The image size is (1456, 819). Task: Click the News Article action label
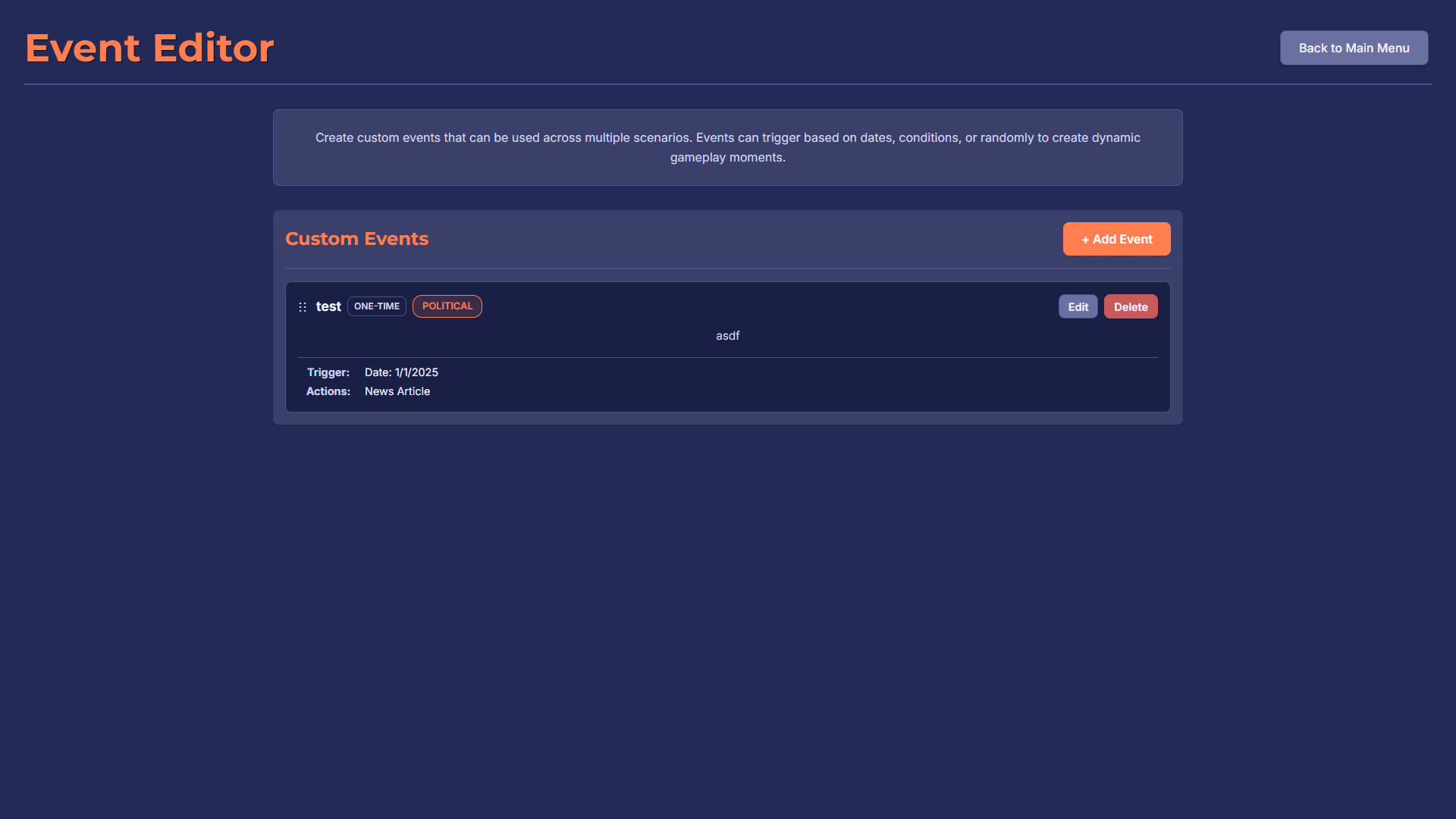coord(397,391)
